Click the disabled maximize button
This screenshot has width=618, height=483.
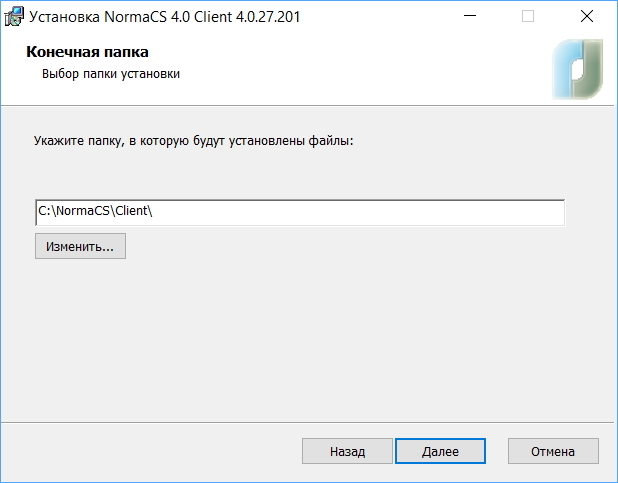(x=528, y=17)
